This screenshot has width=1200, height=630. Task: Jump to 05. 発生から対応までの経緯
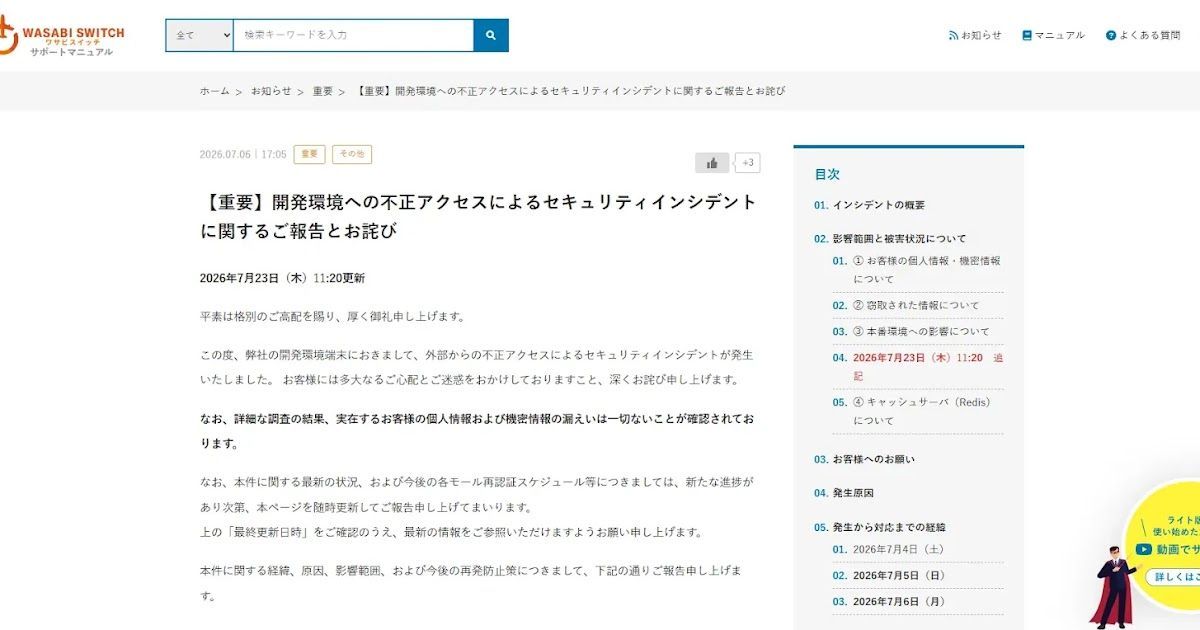pos(880,527)
